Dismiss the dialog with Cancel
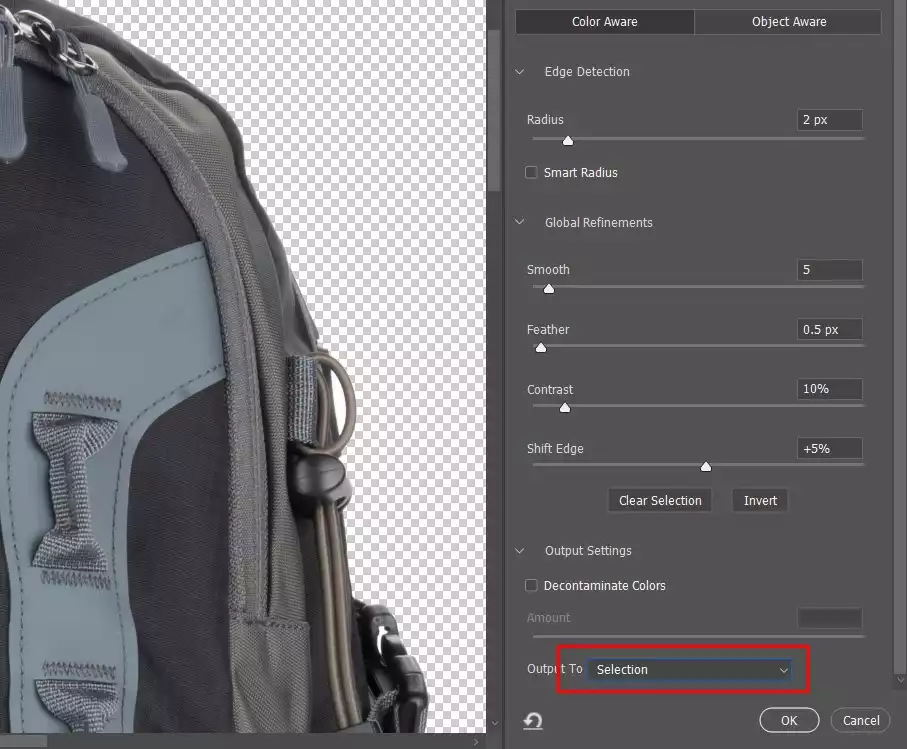The image size is (907, 749). coord(859,720)
